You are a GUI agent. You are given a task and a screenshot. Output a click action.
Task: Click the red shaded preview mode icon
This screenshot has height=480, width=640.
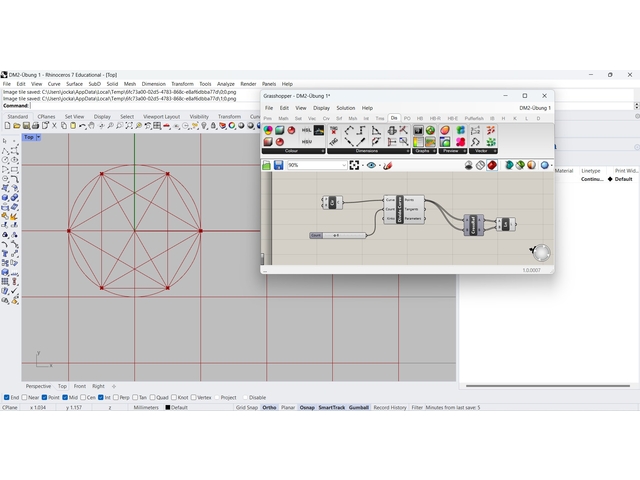494,165
